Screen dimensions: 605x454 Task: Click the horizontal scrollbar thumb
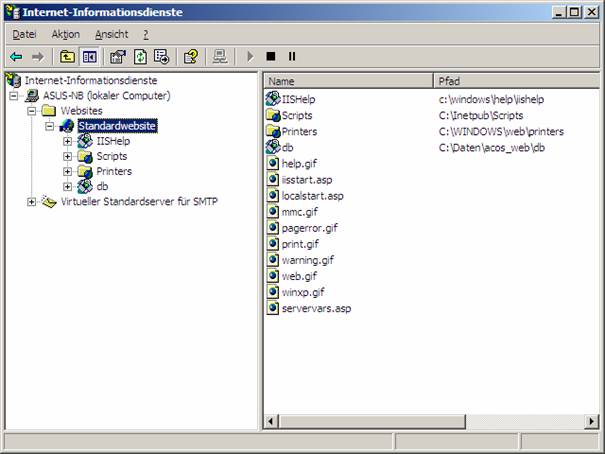372,421
